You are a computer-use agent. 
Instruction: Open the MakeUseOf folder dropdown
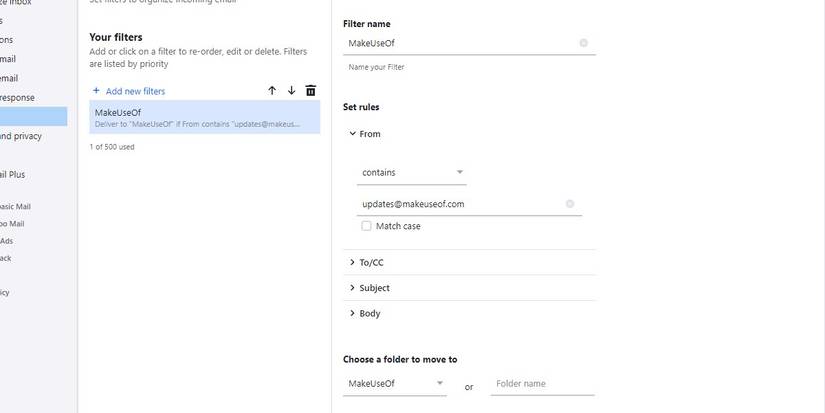pyautogui.click(x=395, y=384)
